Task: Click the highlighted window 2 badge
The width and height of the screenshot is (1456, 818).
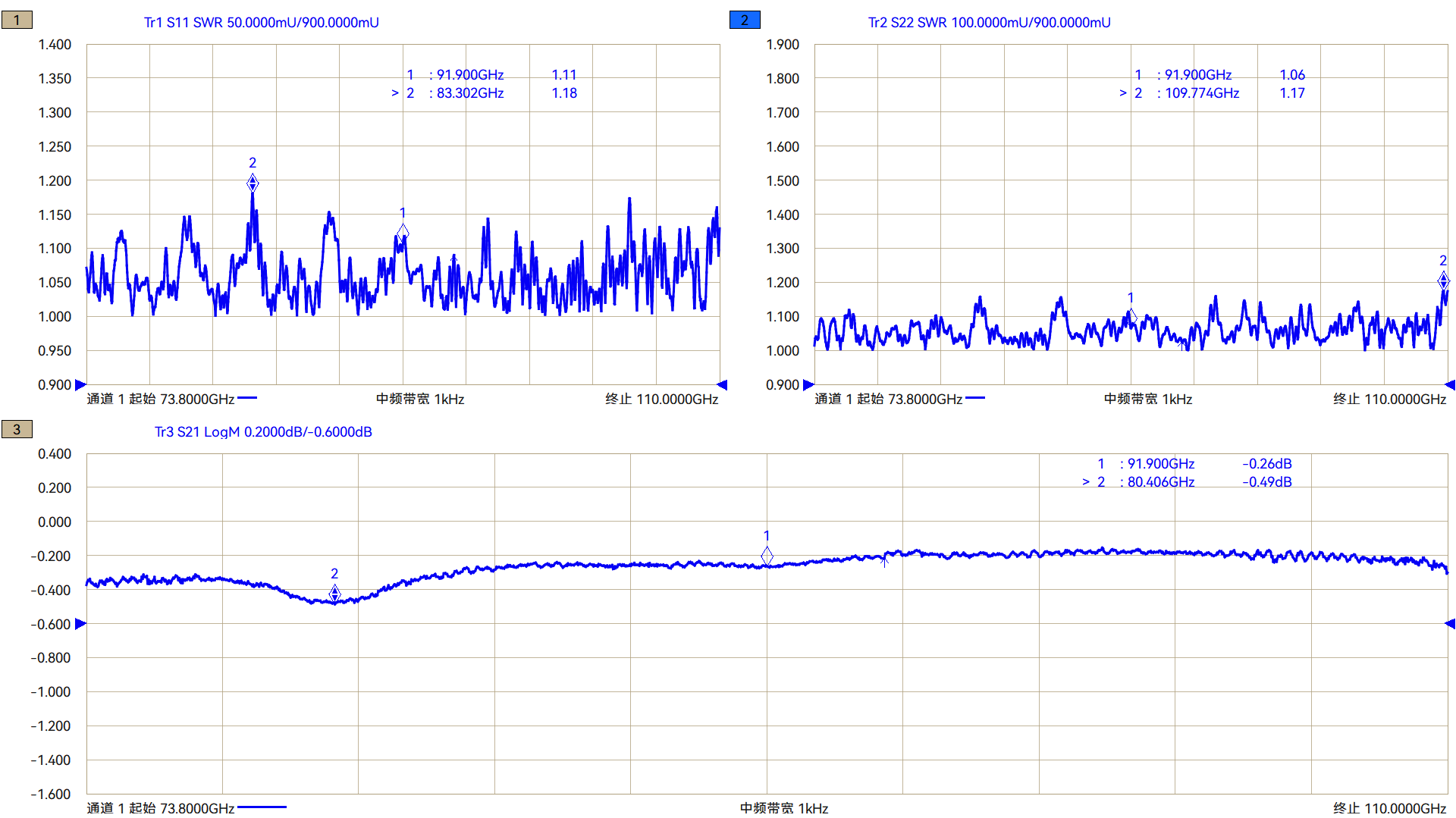Action: point(744,20)
